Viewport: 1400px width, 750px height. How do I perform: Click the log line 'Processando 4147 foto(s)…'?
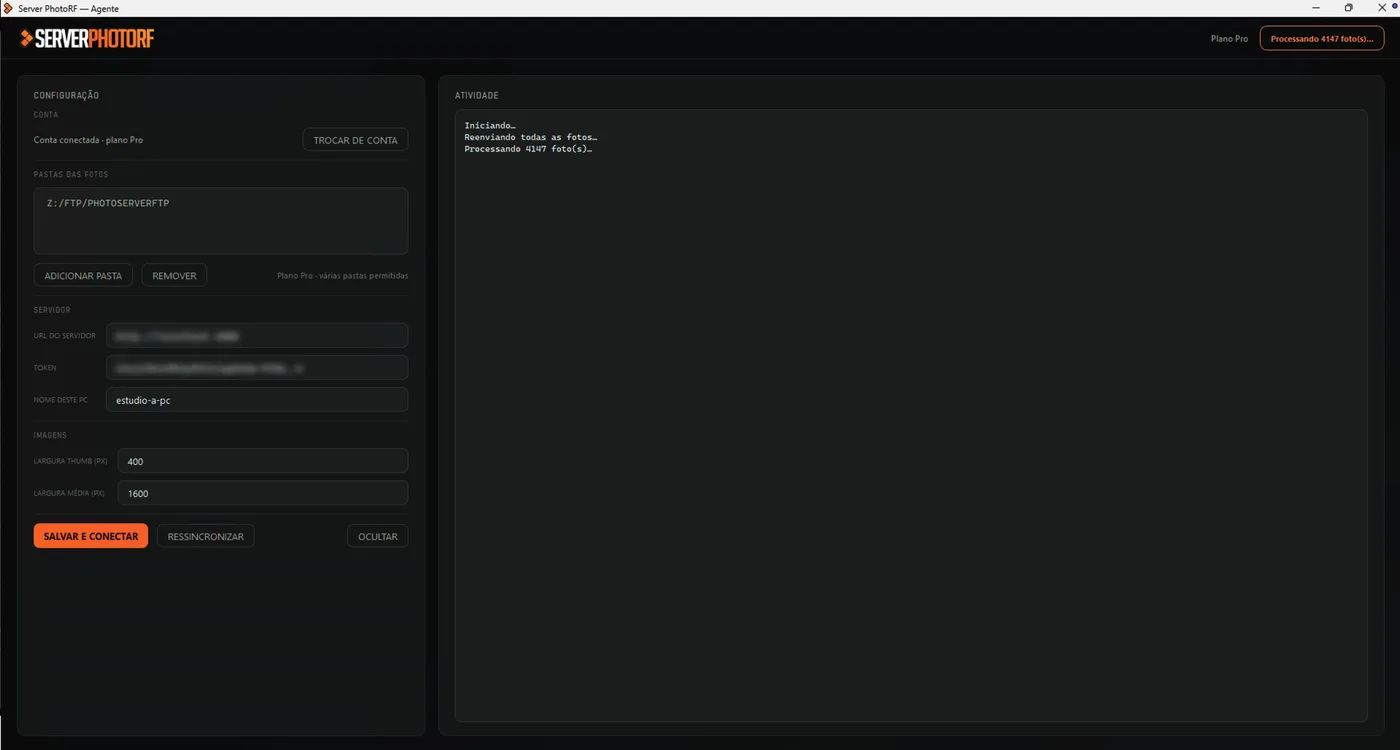528,149
